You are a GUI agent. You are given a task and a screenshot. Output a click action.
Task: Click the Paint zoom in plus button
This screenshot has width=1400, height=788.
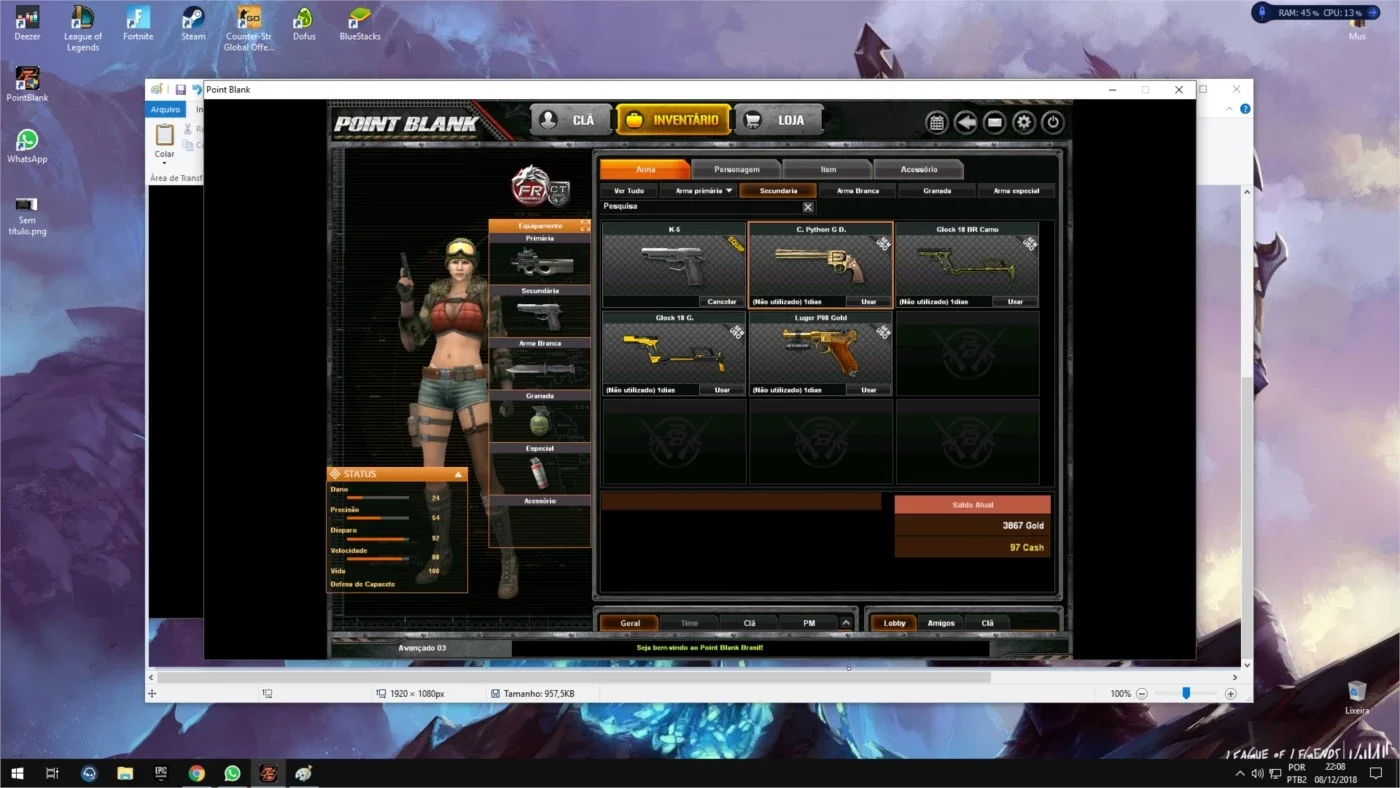tap(1230, 693)
